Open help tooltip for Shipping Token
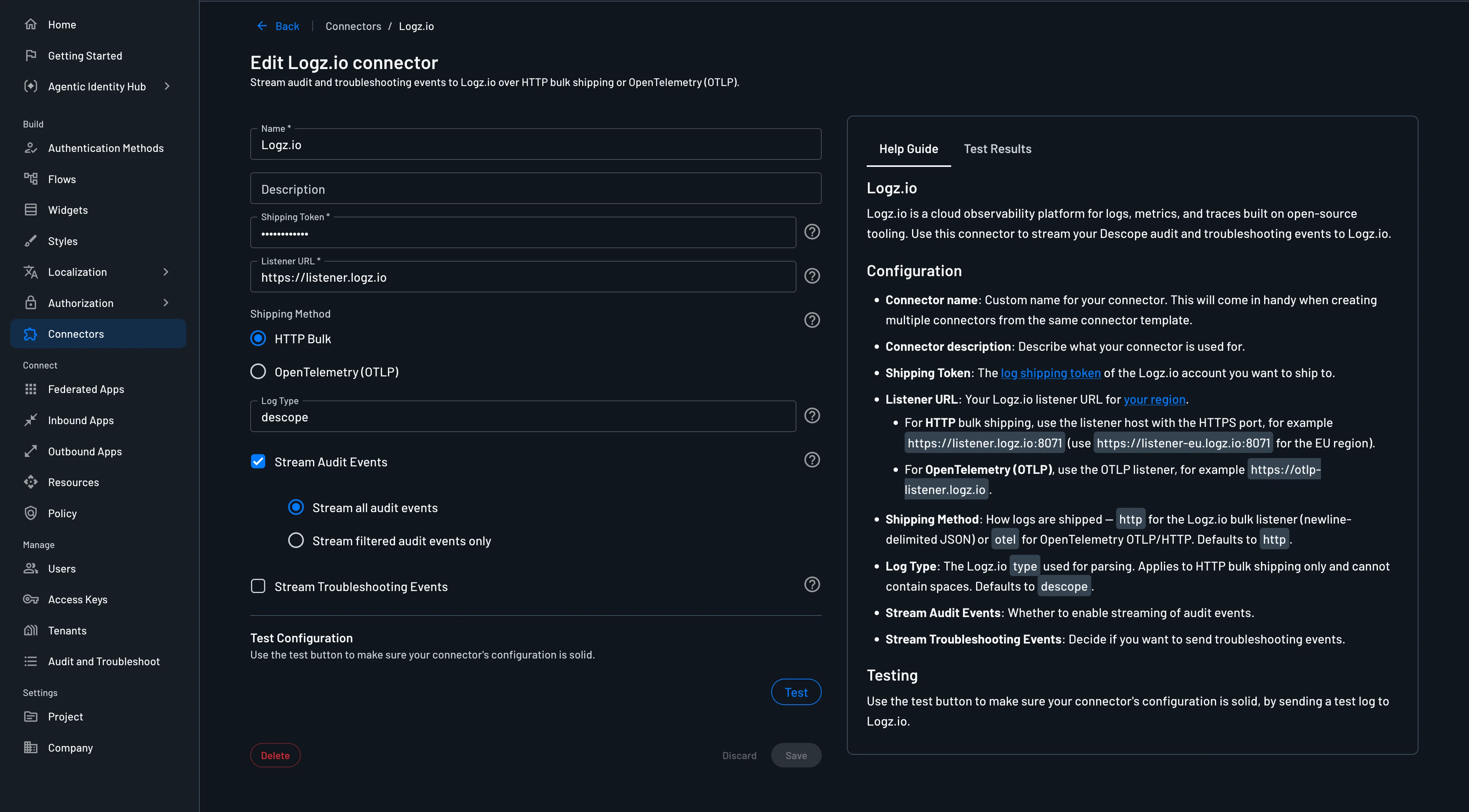The height and width of the screenshot is (812, 1469). 812,232
